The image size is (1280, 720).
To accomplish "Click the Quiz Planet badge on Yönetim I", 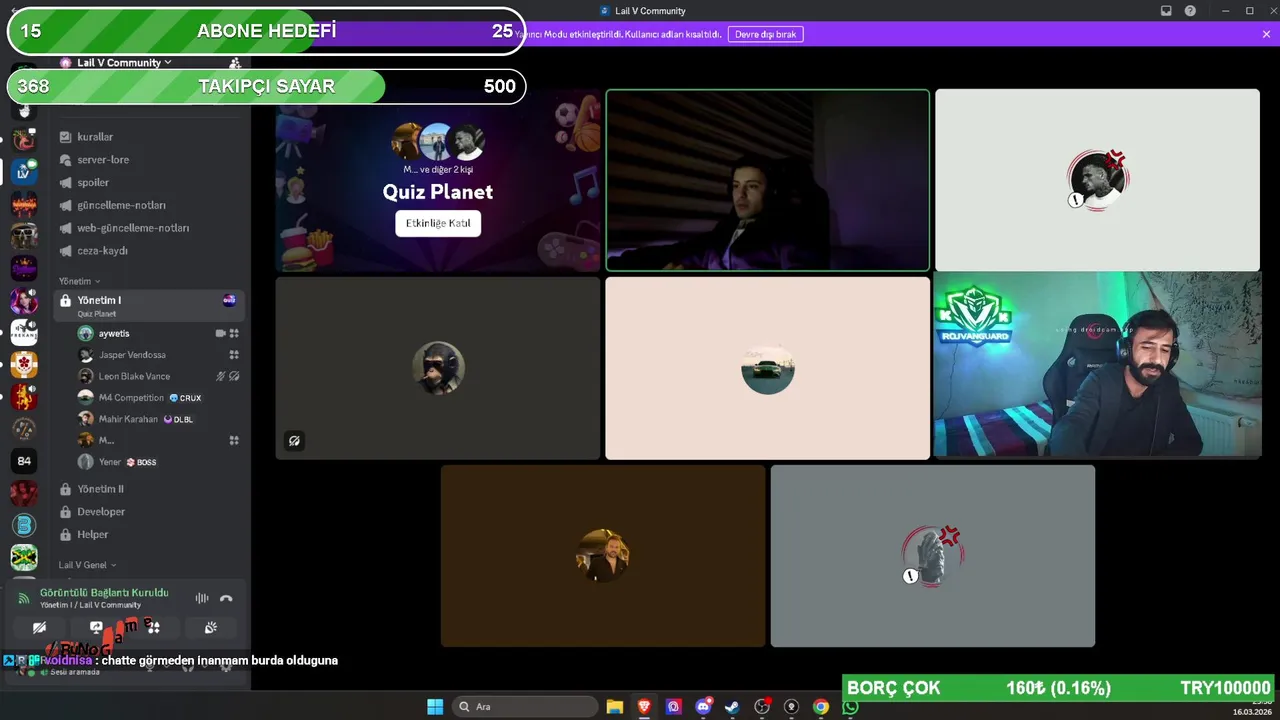I will (x=229, y=300).
